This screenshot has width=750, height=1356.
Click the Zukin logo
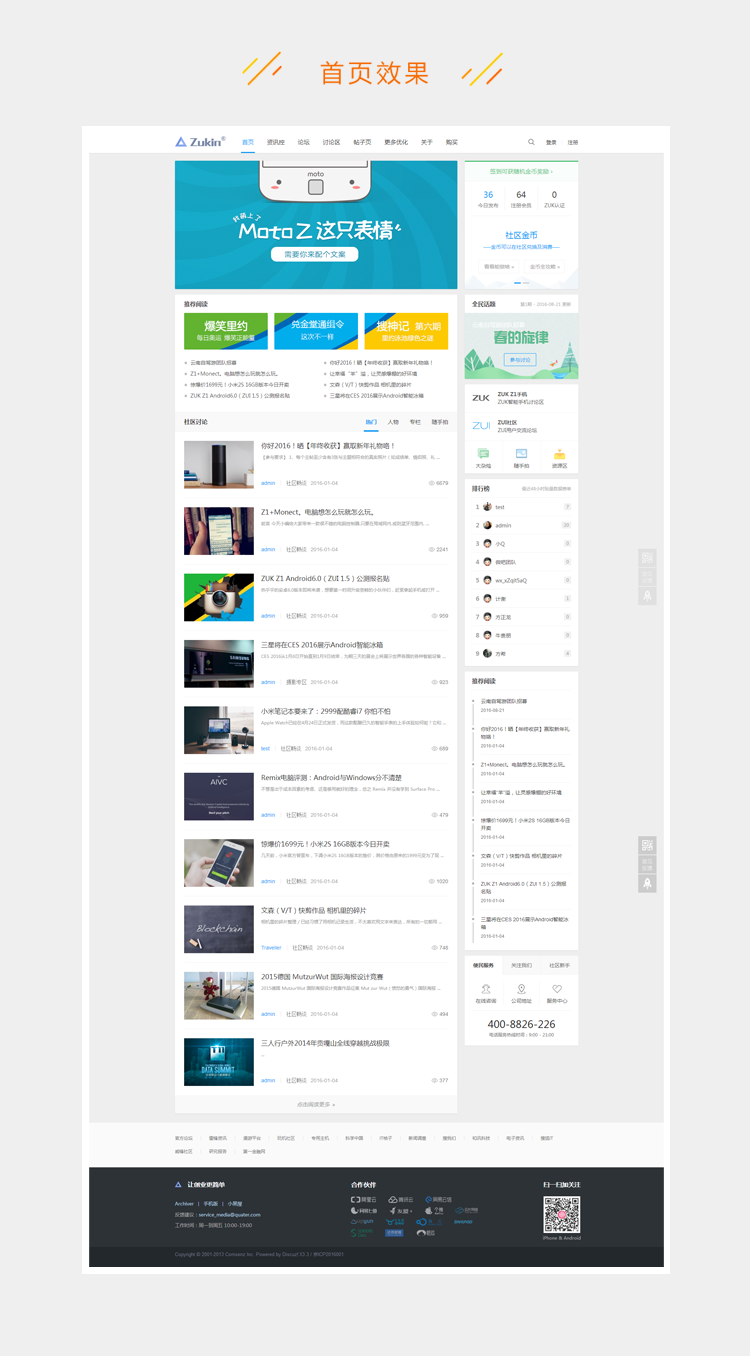click(x=200, y=142)
